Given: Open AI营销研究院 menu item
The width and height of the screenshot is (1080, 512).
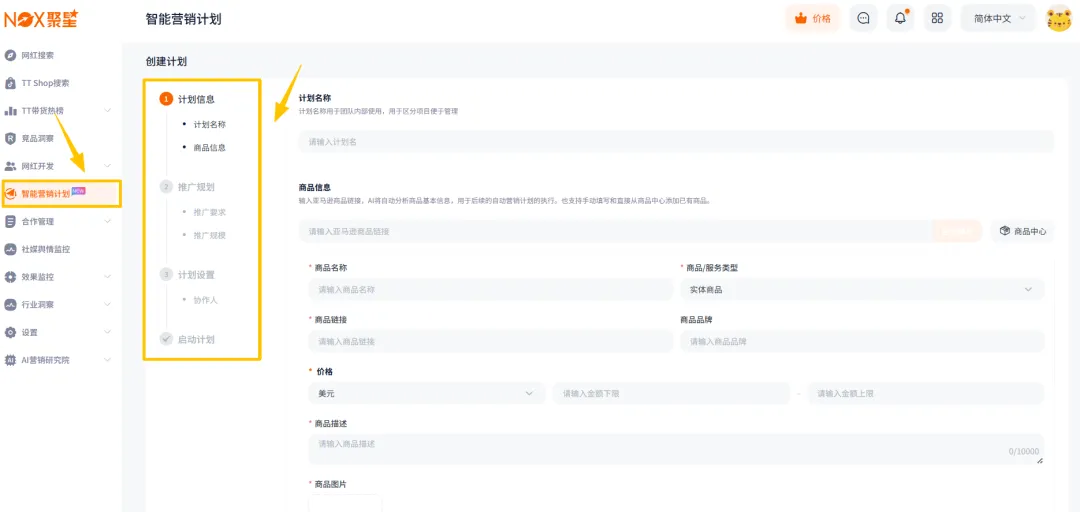Looking at the screenshot, I should point(45,360).
